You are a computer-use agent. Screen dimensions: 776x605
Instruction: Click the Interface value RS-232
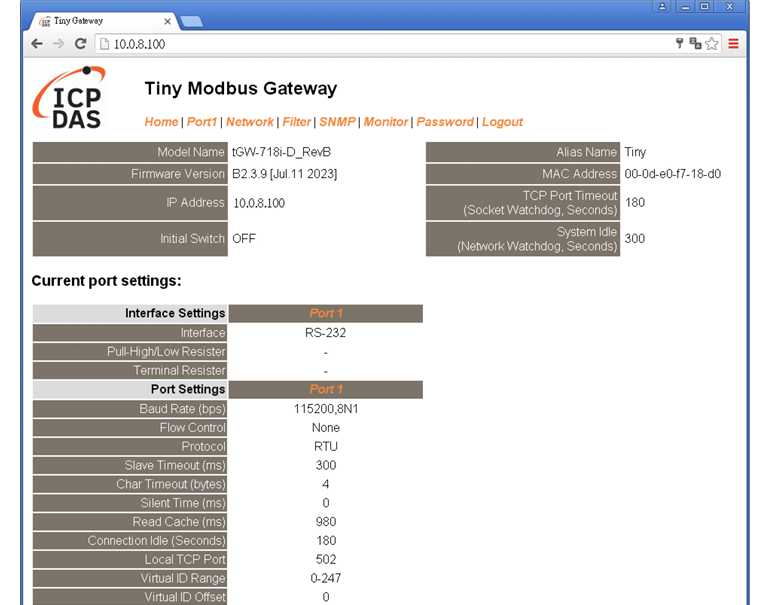point(326,333)
